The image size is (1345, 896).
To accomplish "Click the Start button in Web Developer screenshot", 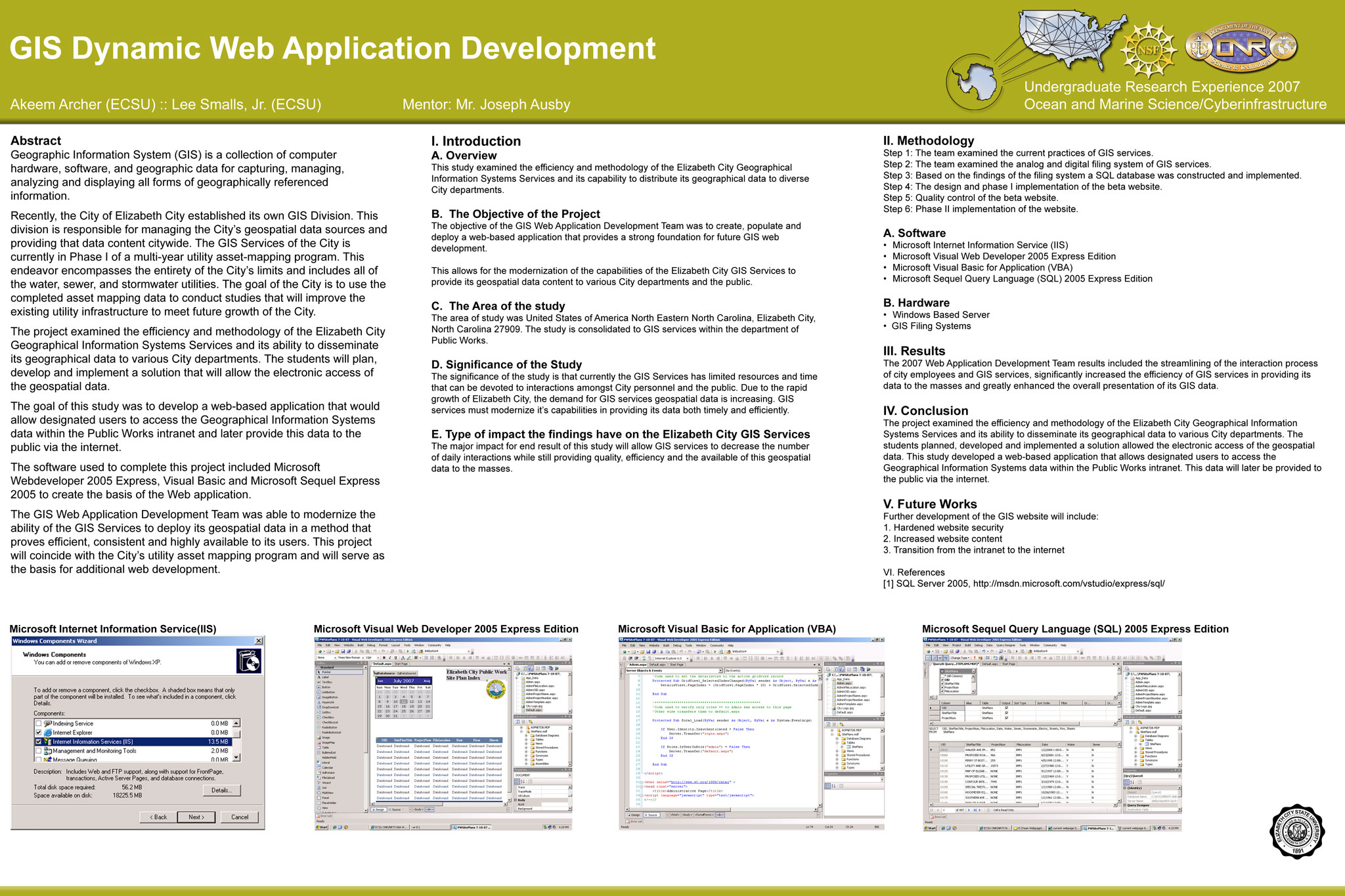I will pyautogui.click(x=322, y=827).
